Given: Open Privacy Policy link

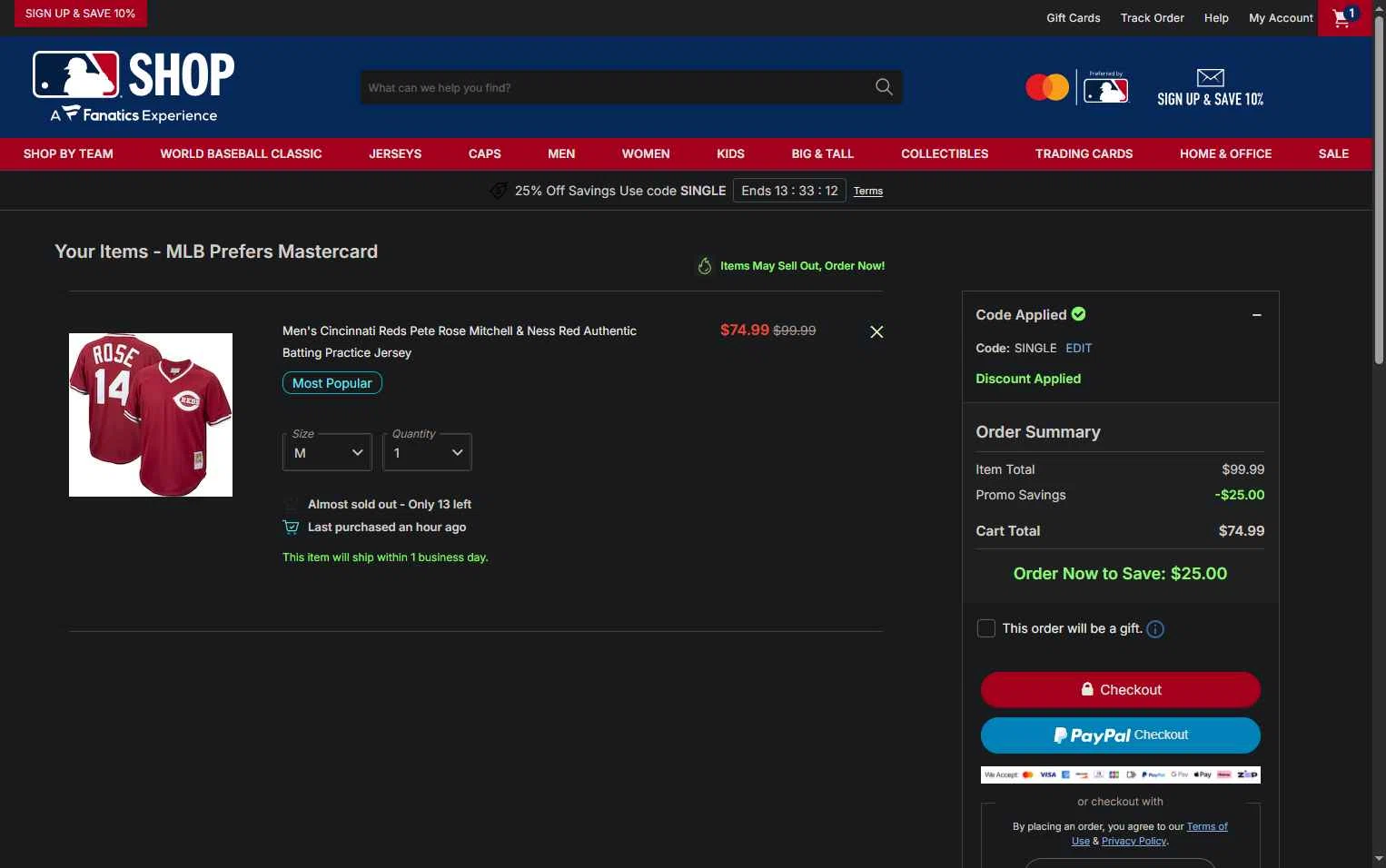Looking at the screenshot, I should click(1134, 842).
